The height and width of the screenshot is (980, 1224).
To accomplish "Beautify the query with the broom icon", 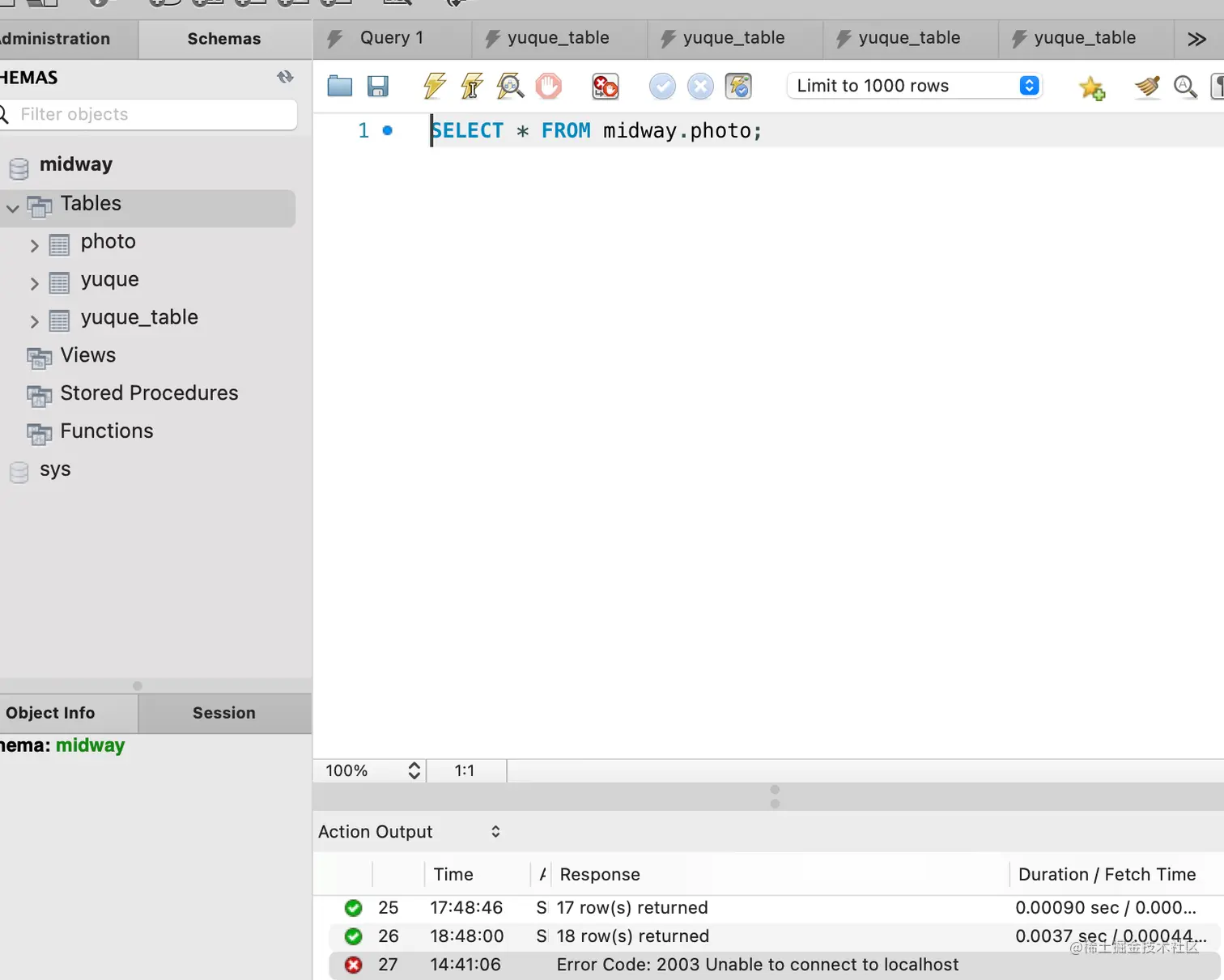I will 1147,86.
